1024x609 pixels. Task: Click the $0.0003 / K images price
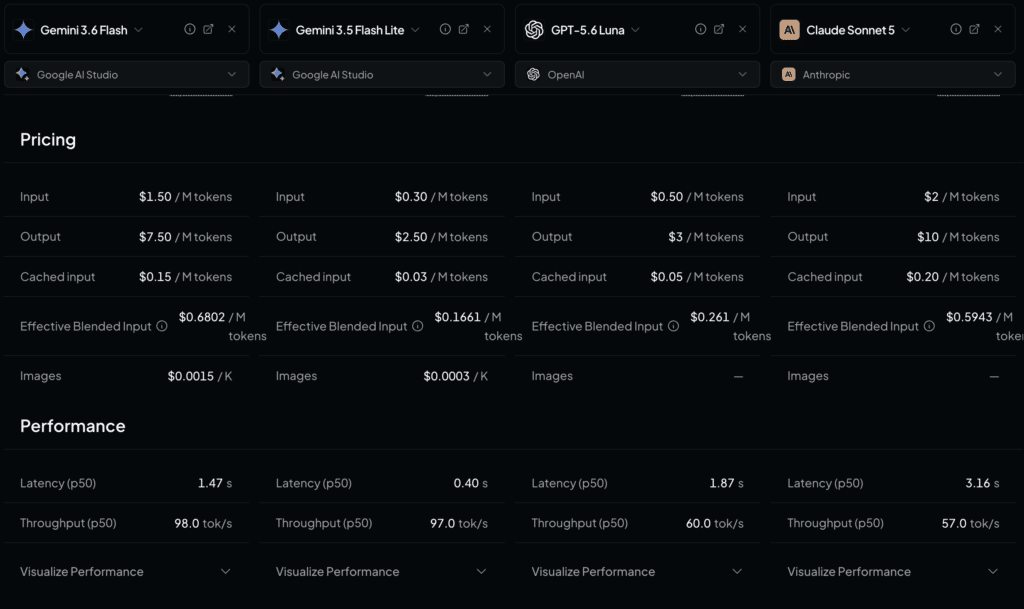pyautogui.click(x=455, y=376)
